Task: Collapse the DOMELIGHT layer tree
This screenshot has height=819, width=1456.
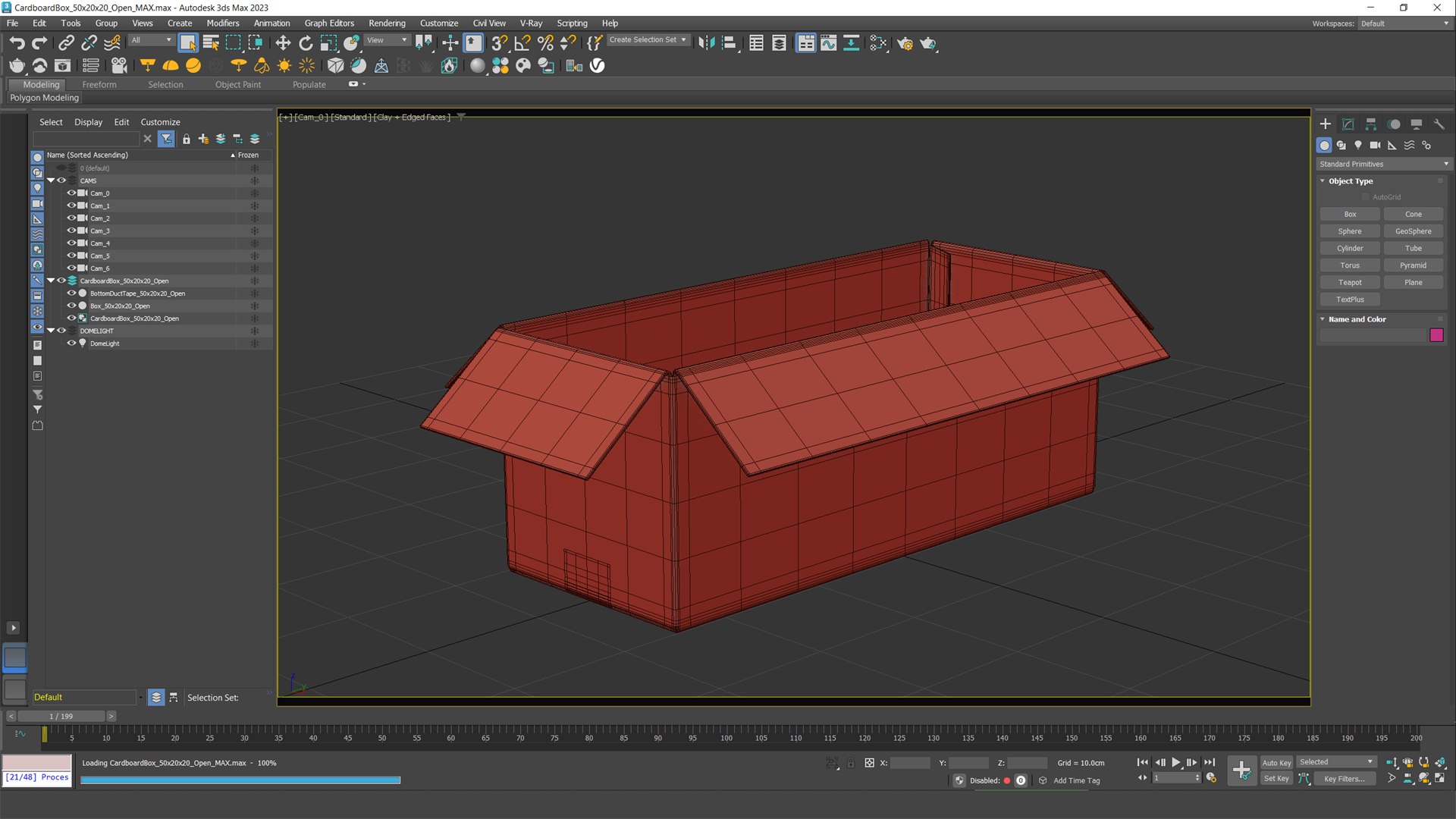Action: tap(51, 331)
